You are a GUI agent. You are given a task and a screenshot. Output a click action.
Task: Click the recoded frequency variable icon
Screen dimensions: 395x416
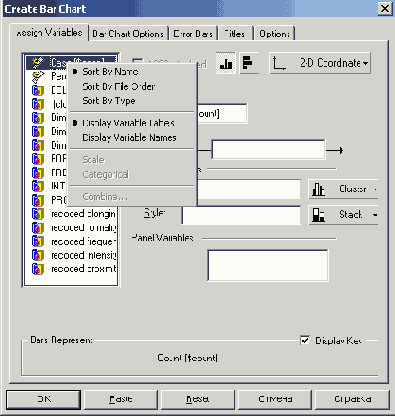coord(38,241)
